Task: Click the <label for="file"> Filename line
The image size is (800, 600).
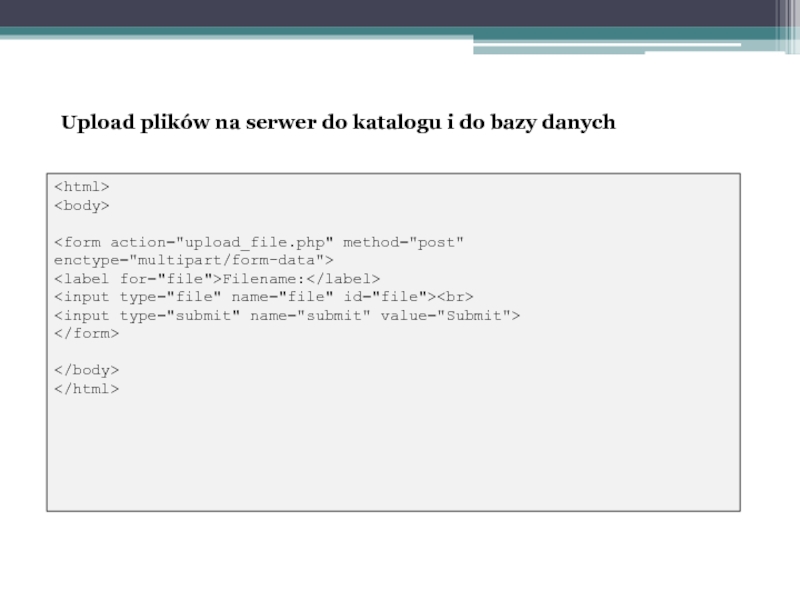Action: tap(217, 279)
